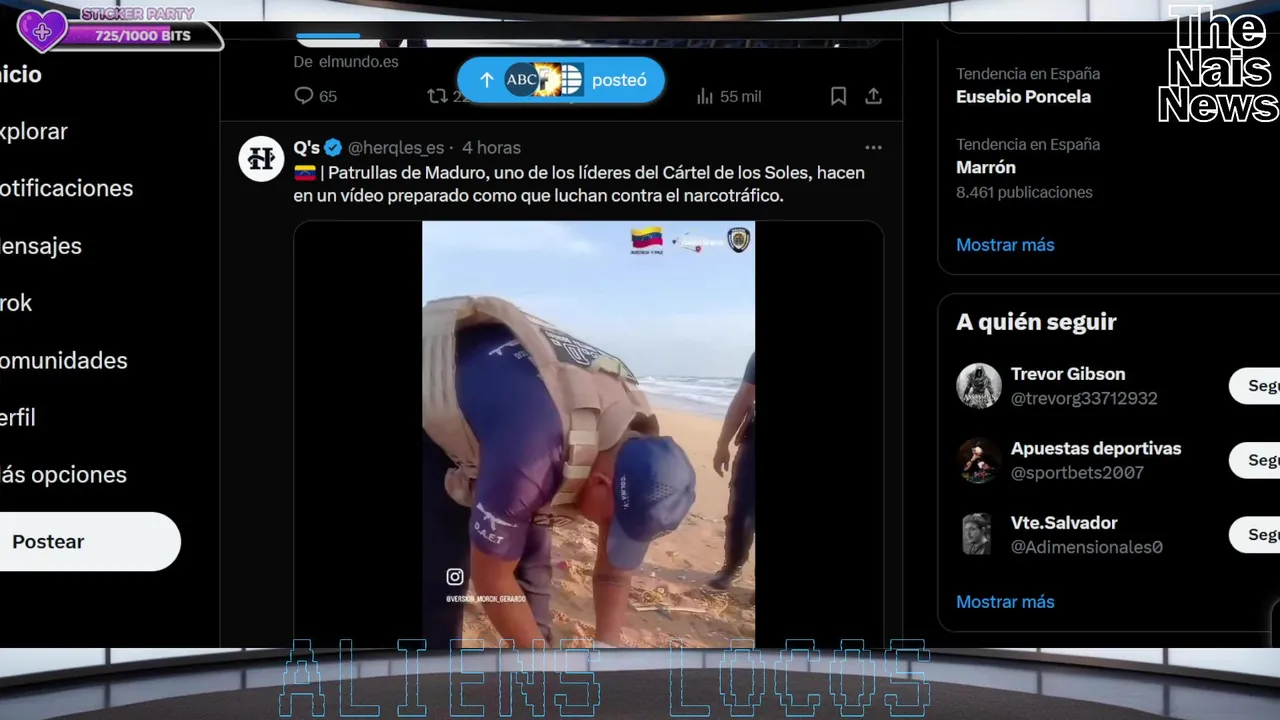Open the @herqles_es handle link
Viewport: 1280px width, 720px height.
click(396, 147)
